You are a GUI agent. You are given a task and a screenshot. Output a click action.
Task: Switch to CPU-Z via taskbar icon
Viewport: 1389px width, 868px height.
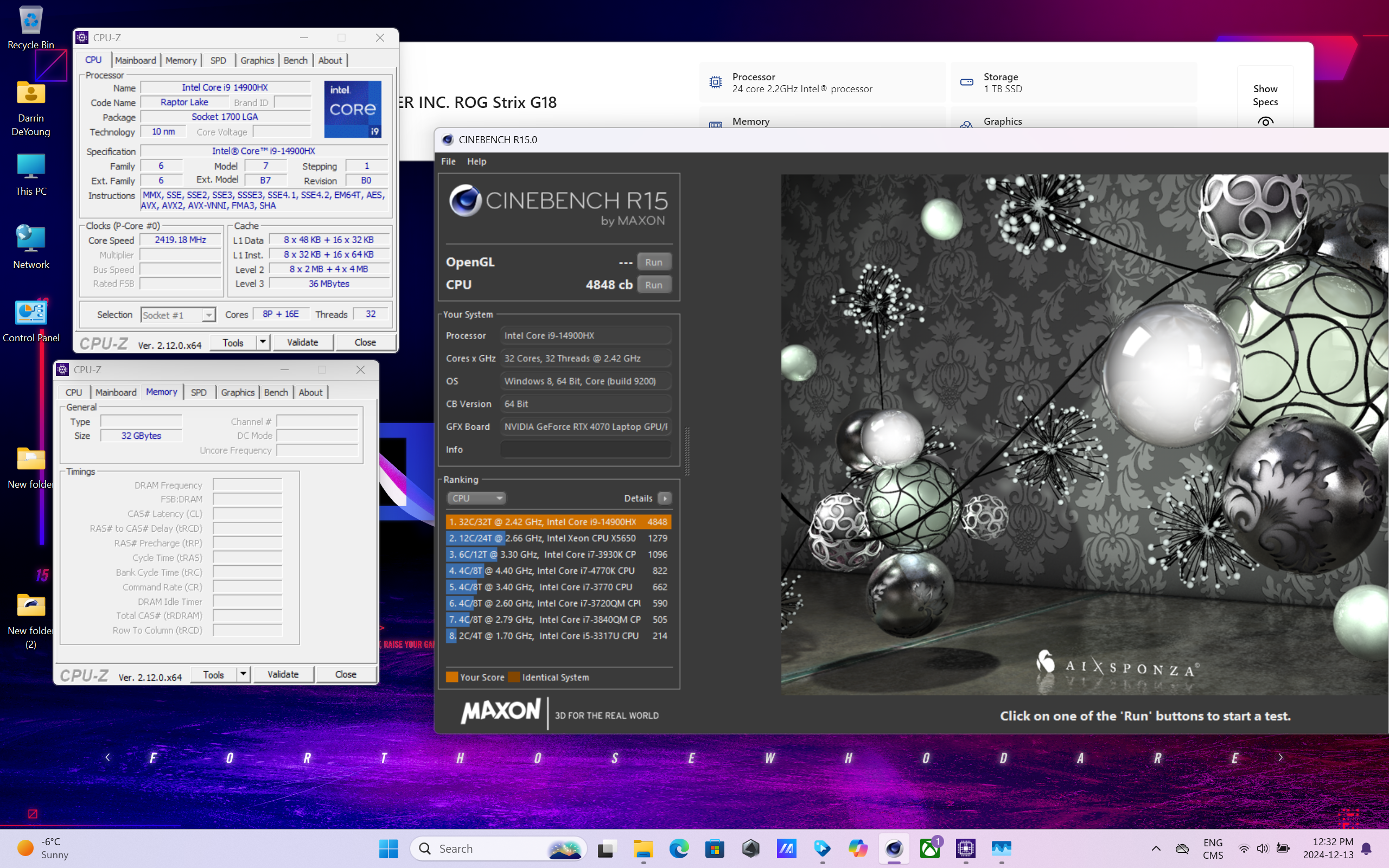coord(965,848)
